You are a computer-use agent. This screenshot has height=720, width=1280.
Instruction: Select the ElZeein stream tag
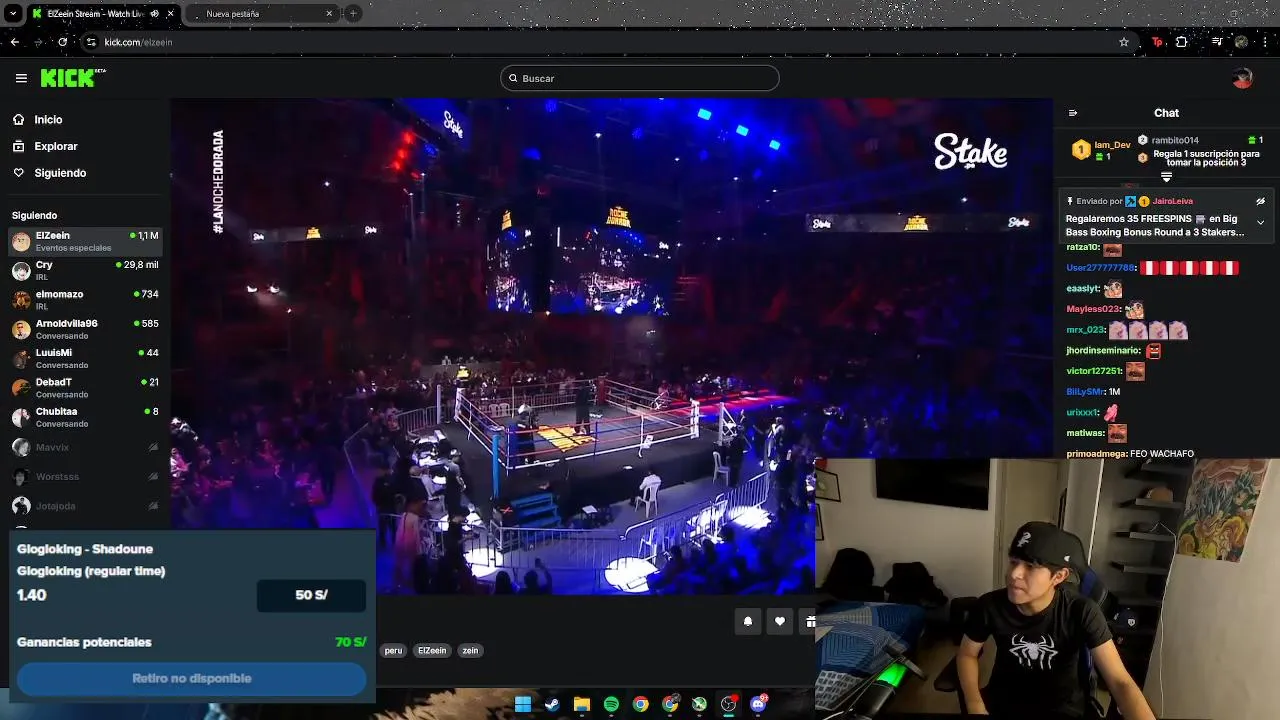pyautogui.click(x=432, y=650)
